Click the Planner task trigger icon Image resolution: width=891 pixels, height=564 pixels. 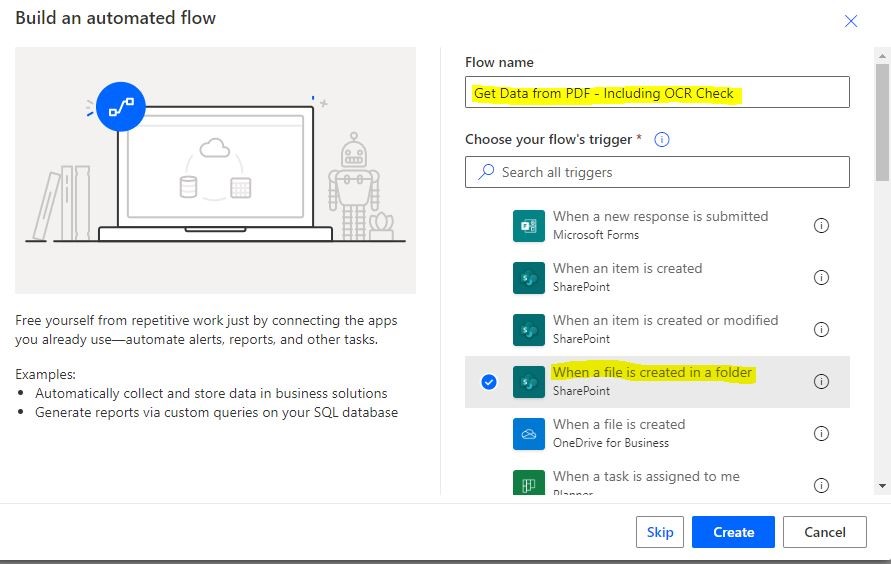[528, 483]
